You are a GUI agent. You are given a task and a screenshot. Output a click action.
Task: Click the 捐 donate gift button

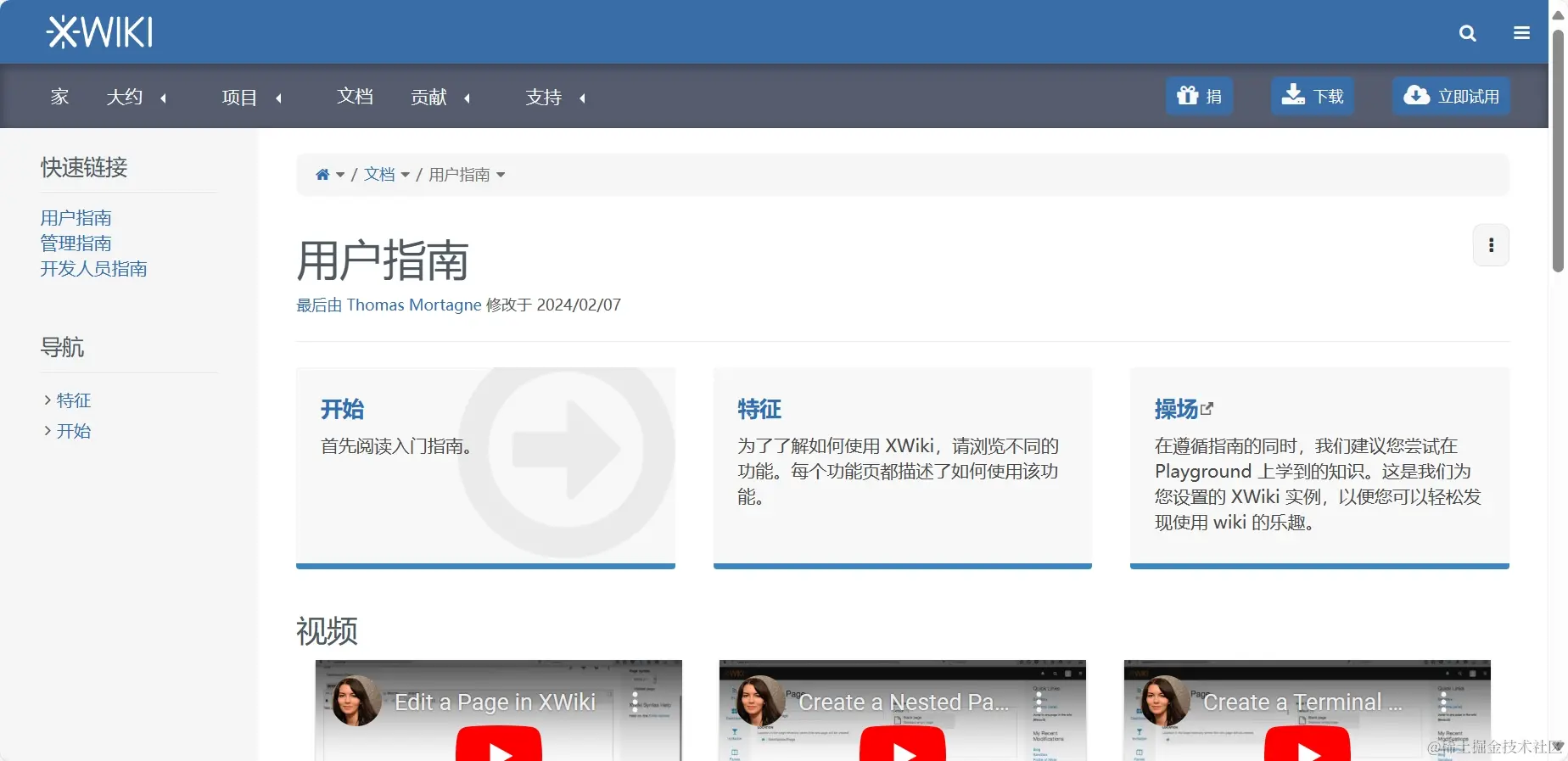[x=1199, y=96]
